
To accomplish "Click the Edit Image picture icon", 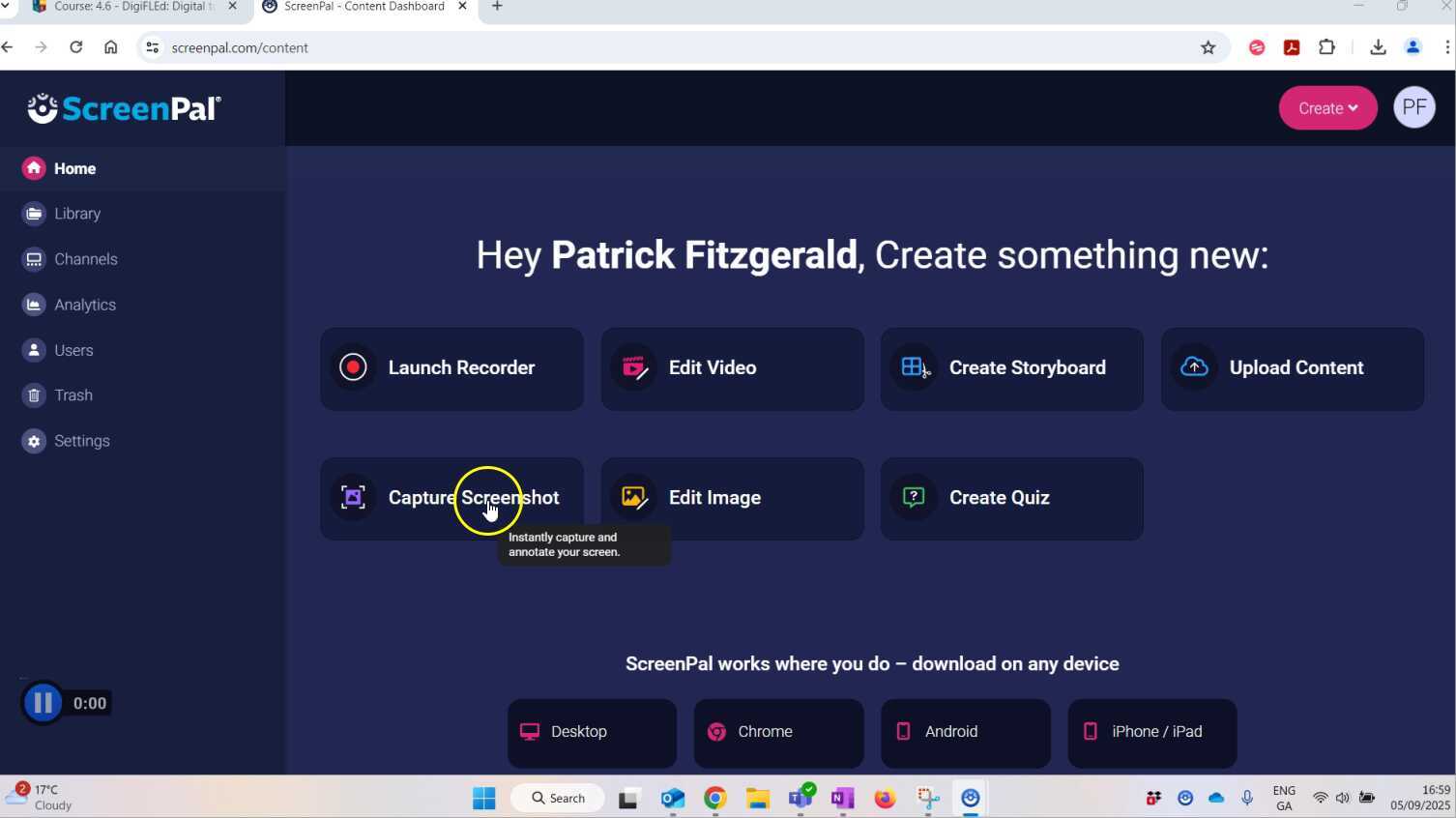I will [633, 498].
